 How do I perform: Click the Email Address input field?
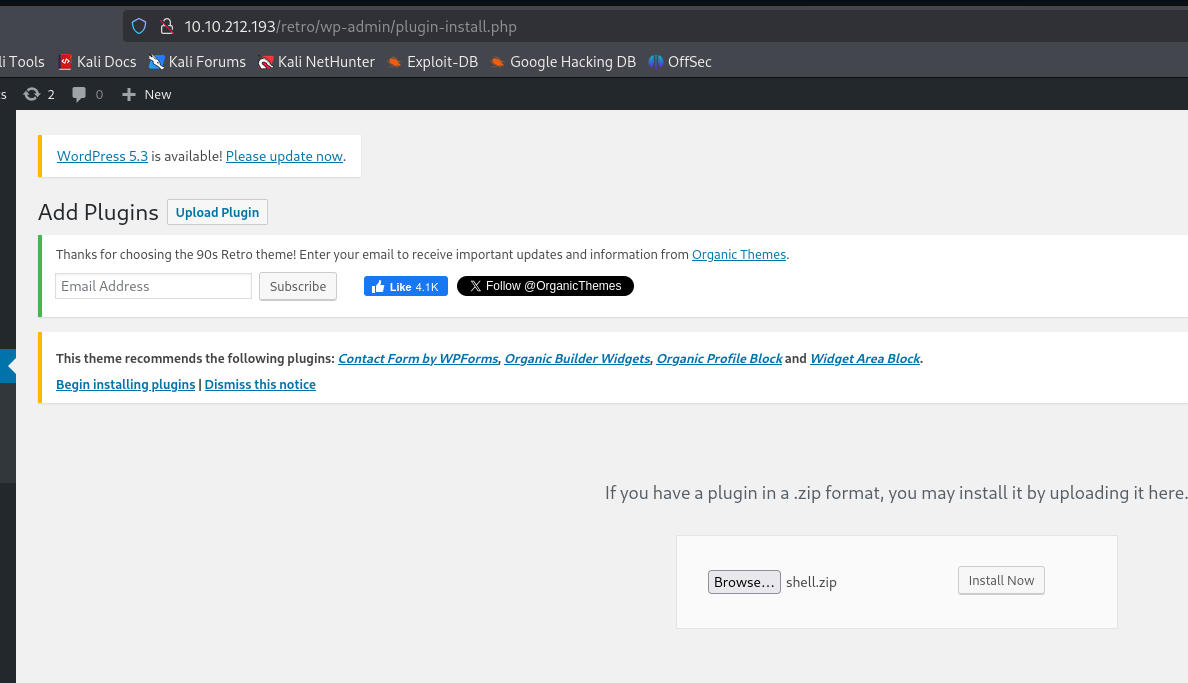(153, 286)
